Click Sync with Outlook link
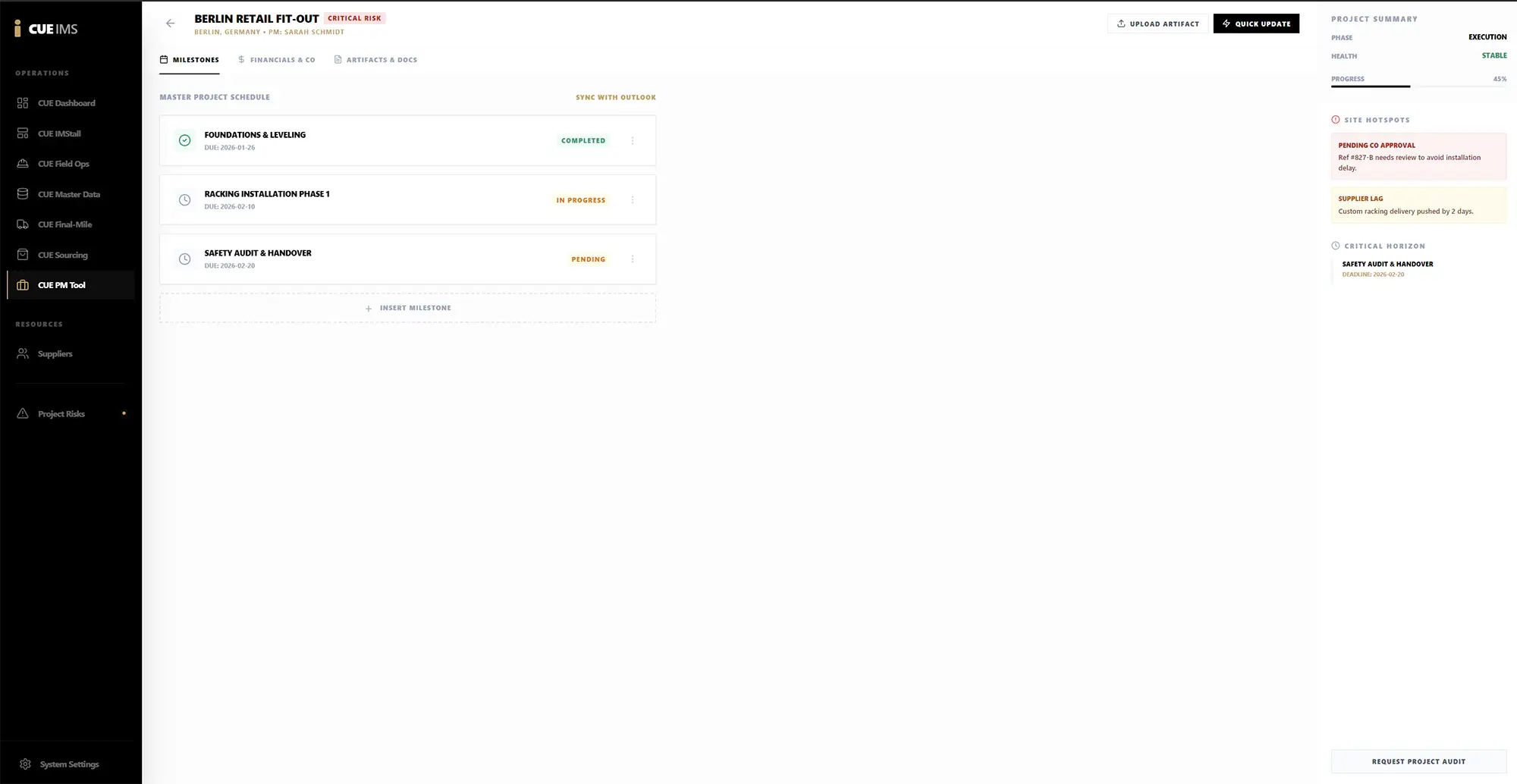Screen dimensions: 1517x784 (x=615, y=97)
